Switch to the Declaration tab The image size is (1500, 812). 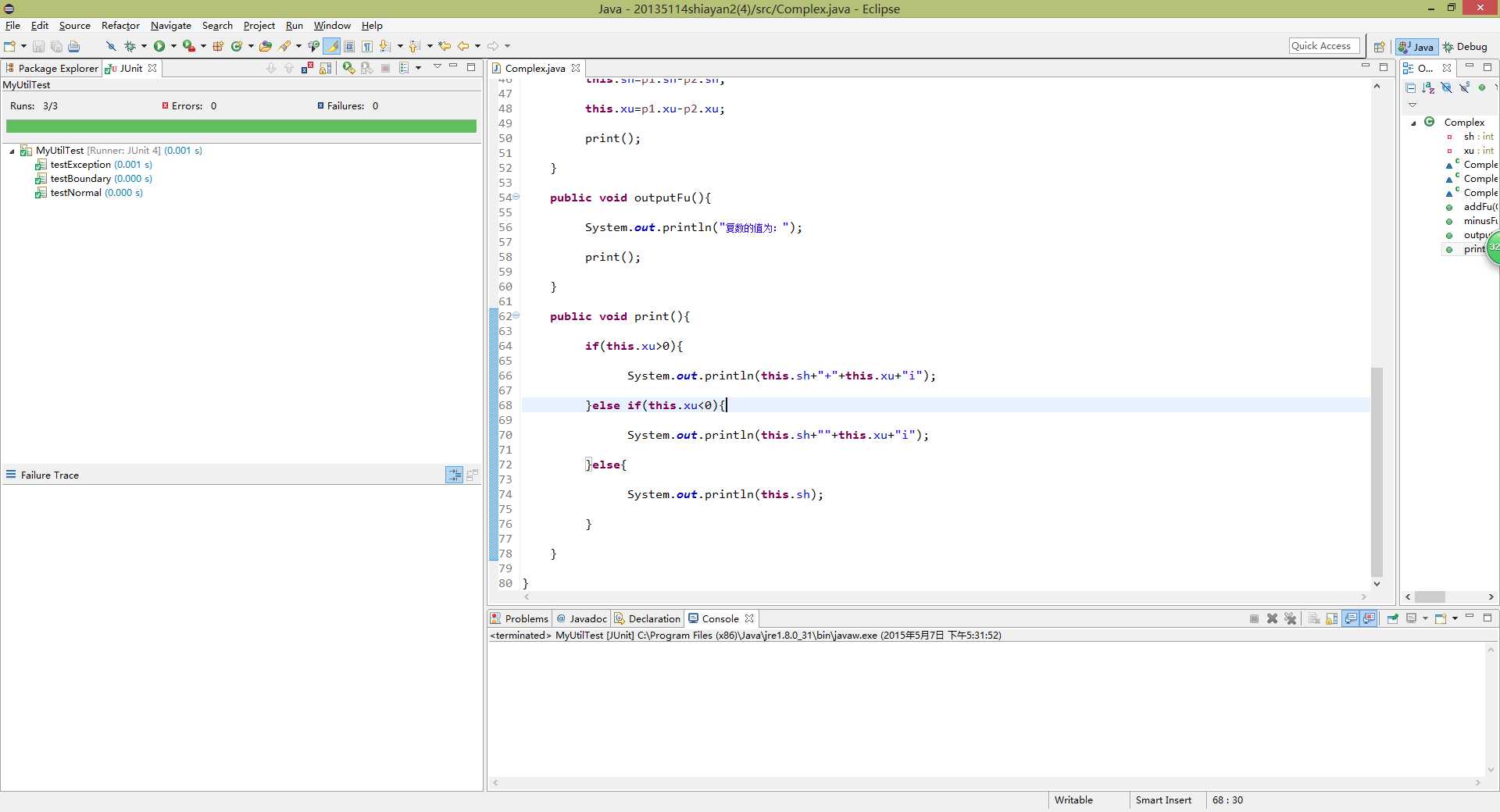(648, 618)
